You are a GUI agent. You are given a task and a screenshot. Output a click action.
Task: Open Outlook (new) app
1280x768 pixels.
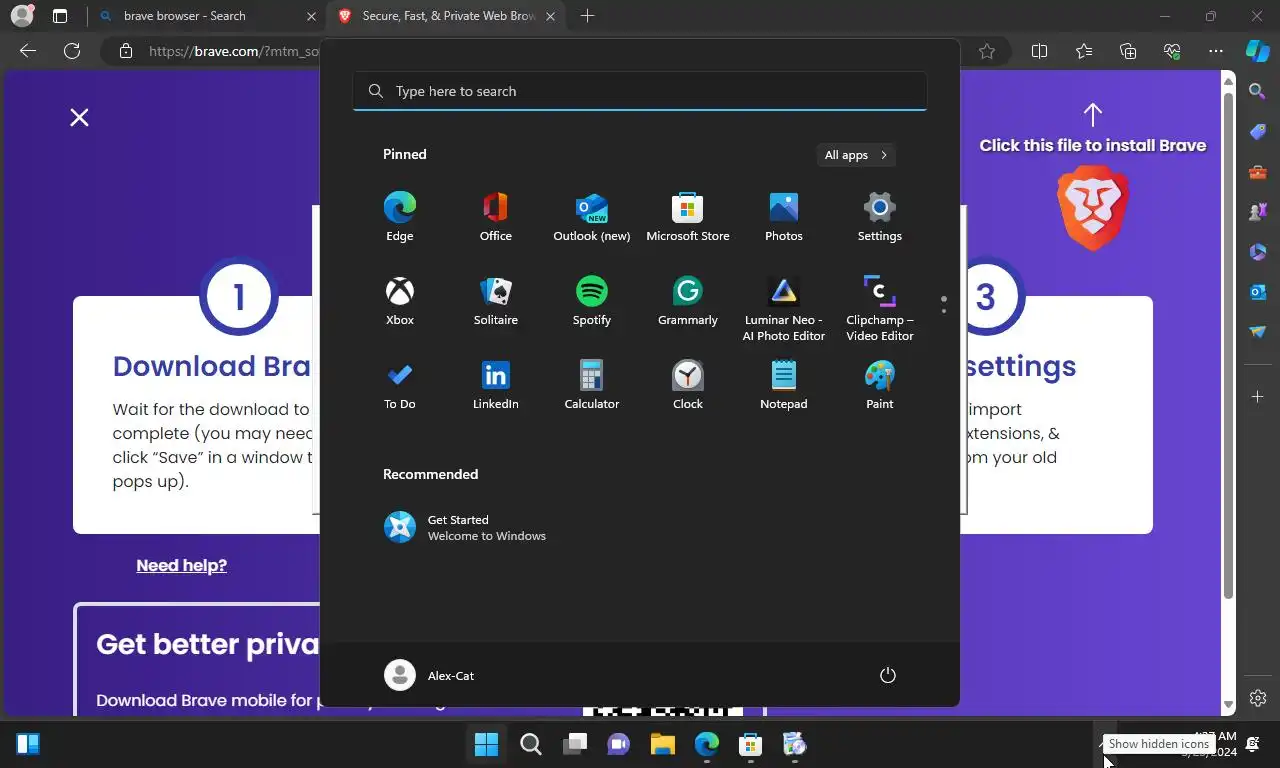[x=591, y=217]
